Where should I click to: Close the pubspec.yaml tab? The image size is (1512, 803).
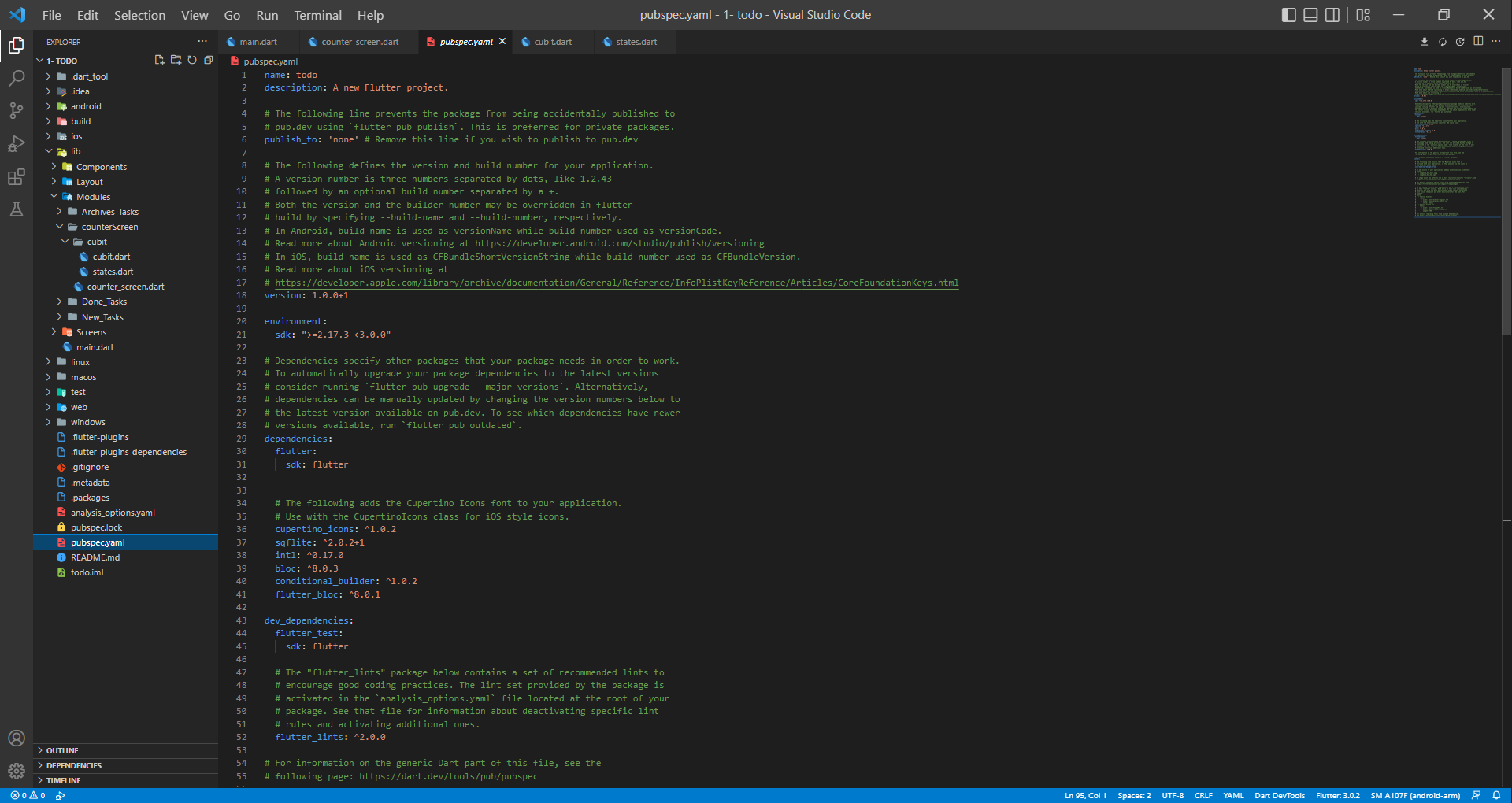click(502, 42)
